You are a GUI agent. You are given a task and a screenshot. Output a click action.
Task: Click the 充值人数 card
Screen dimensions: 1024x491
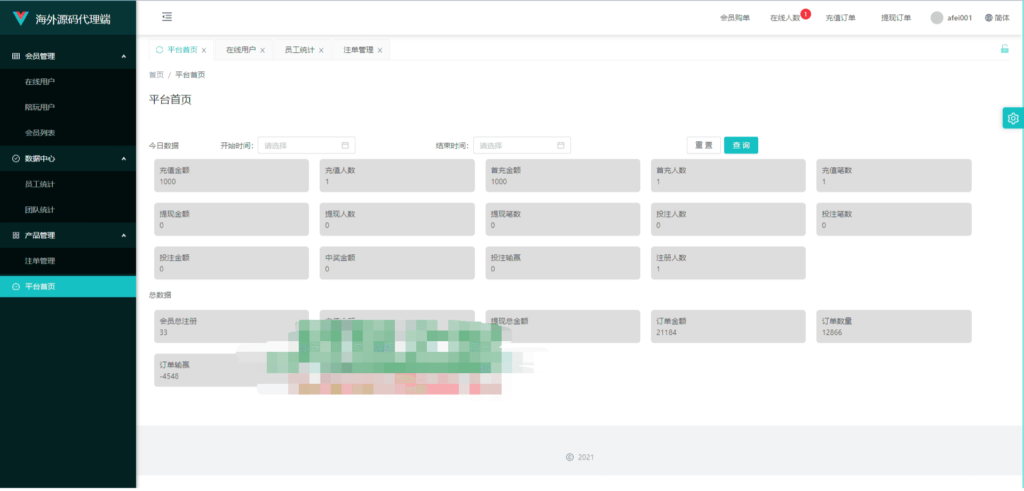pyautogui.click(x=397, y=176)
